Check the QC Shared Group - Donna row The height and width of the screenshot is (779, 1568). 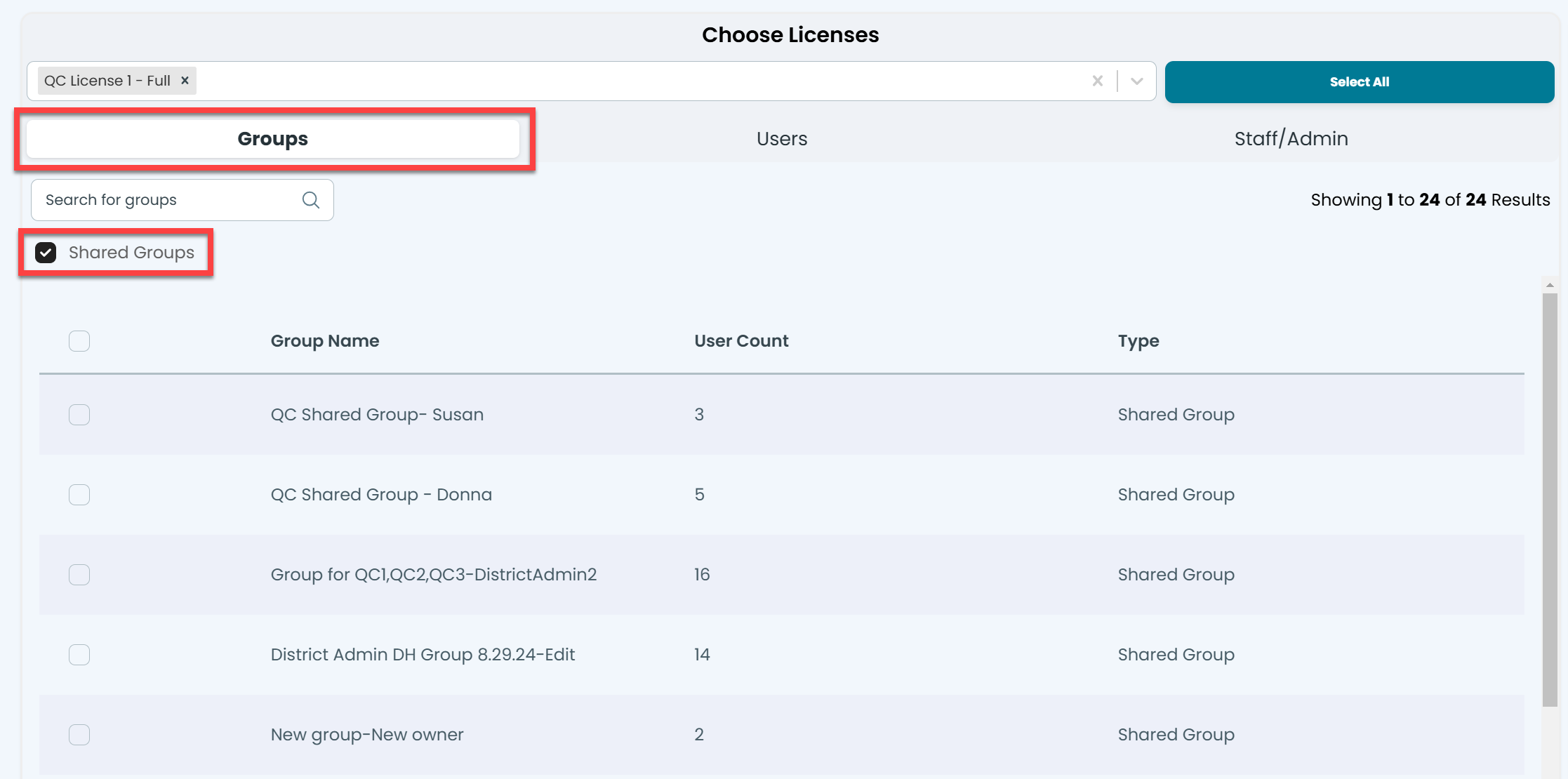pos(79,495)
